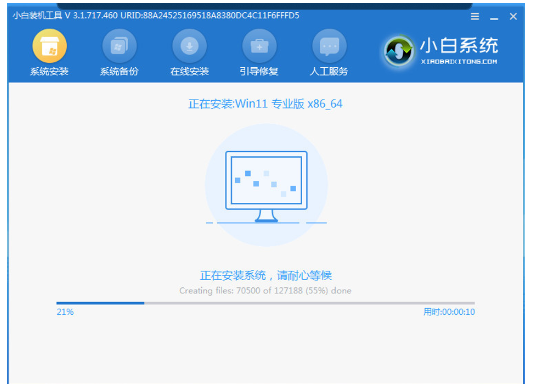This screenshot has width=536, height=391.
Task: Select the 系统安装 yellow box icon
Action: pyautogui.click(x=50, y=46)
